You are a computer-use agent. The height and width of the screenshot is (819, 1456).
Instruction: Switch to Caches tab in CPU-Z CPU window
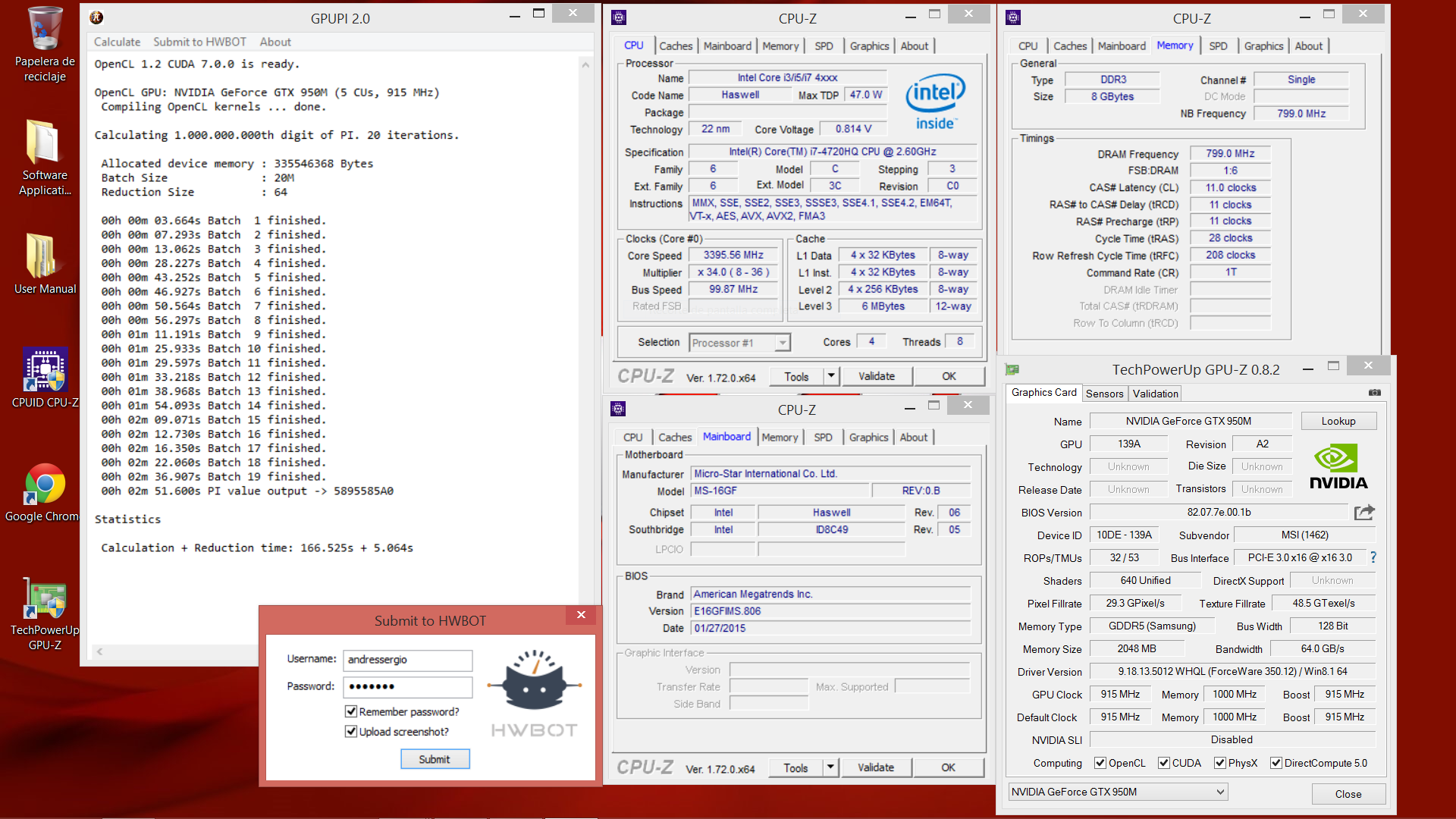click(x=675, y=45)
